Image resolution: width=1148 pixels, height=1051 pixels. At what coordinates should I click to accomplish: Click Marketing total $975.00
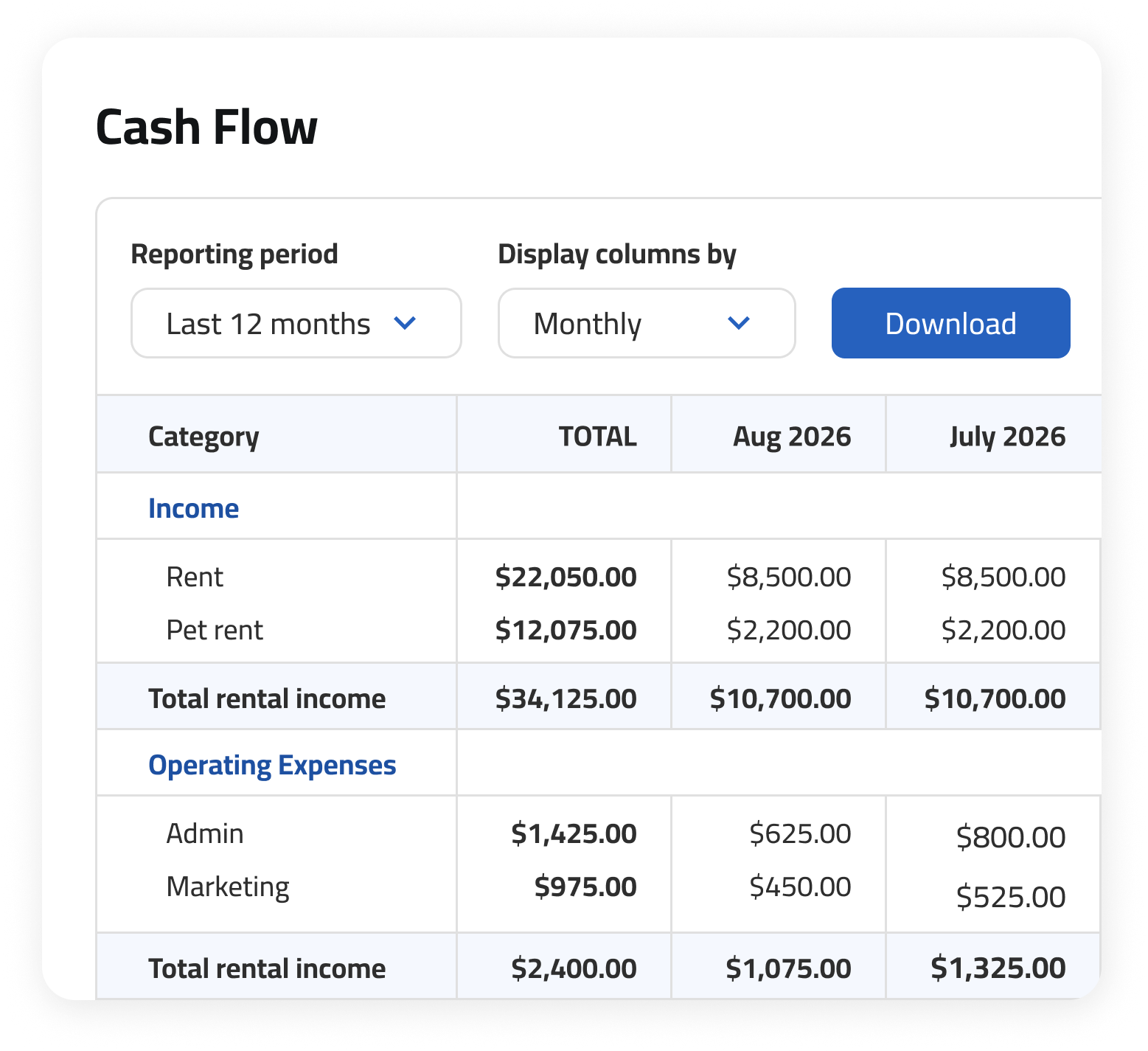pyautogui.click(x=585, y=887)
